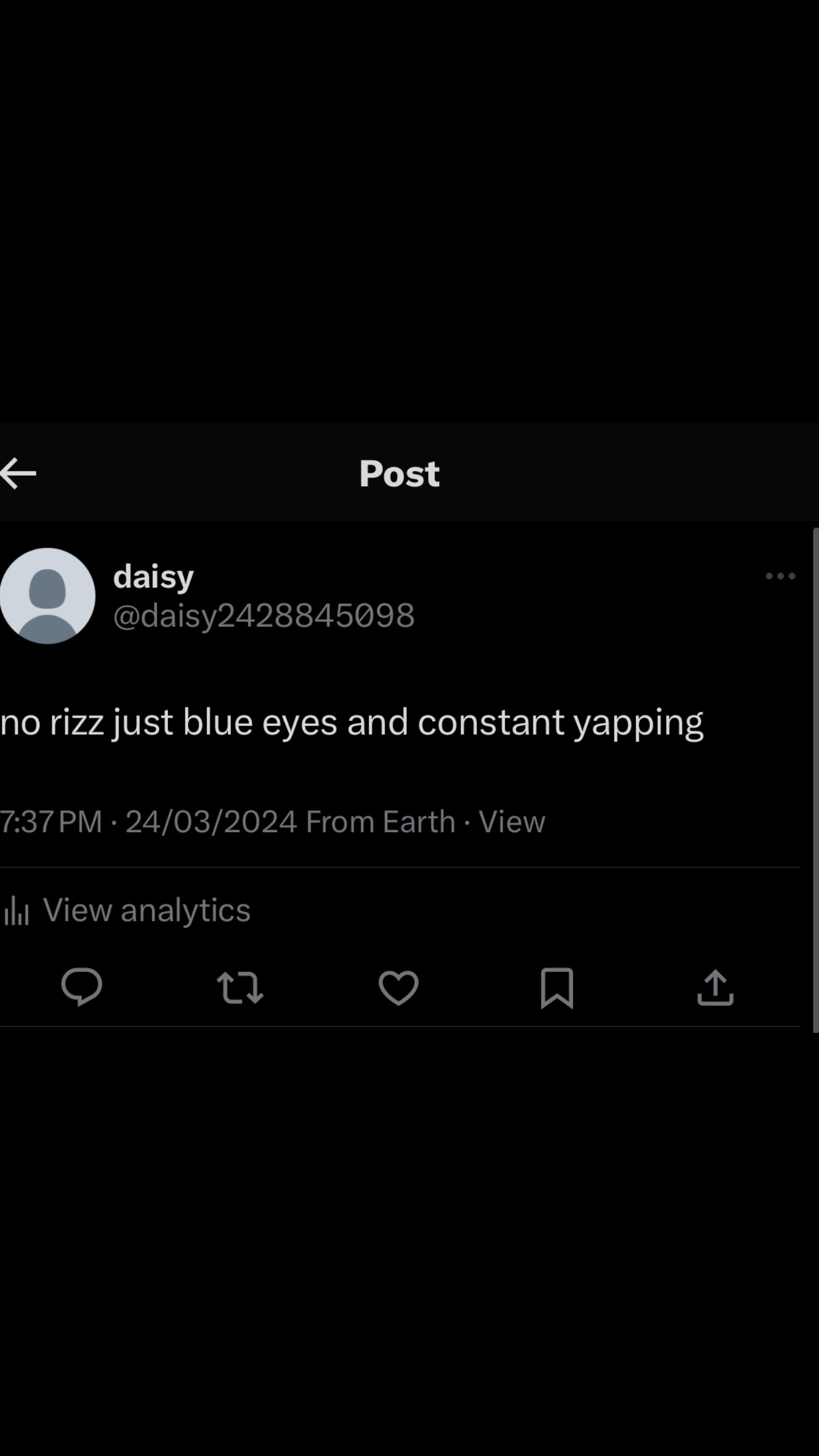Click the 7:37 PM timestamp
The image size is (819, 1456).
click(51, 822)
